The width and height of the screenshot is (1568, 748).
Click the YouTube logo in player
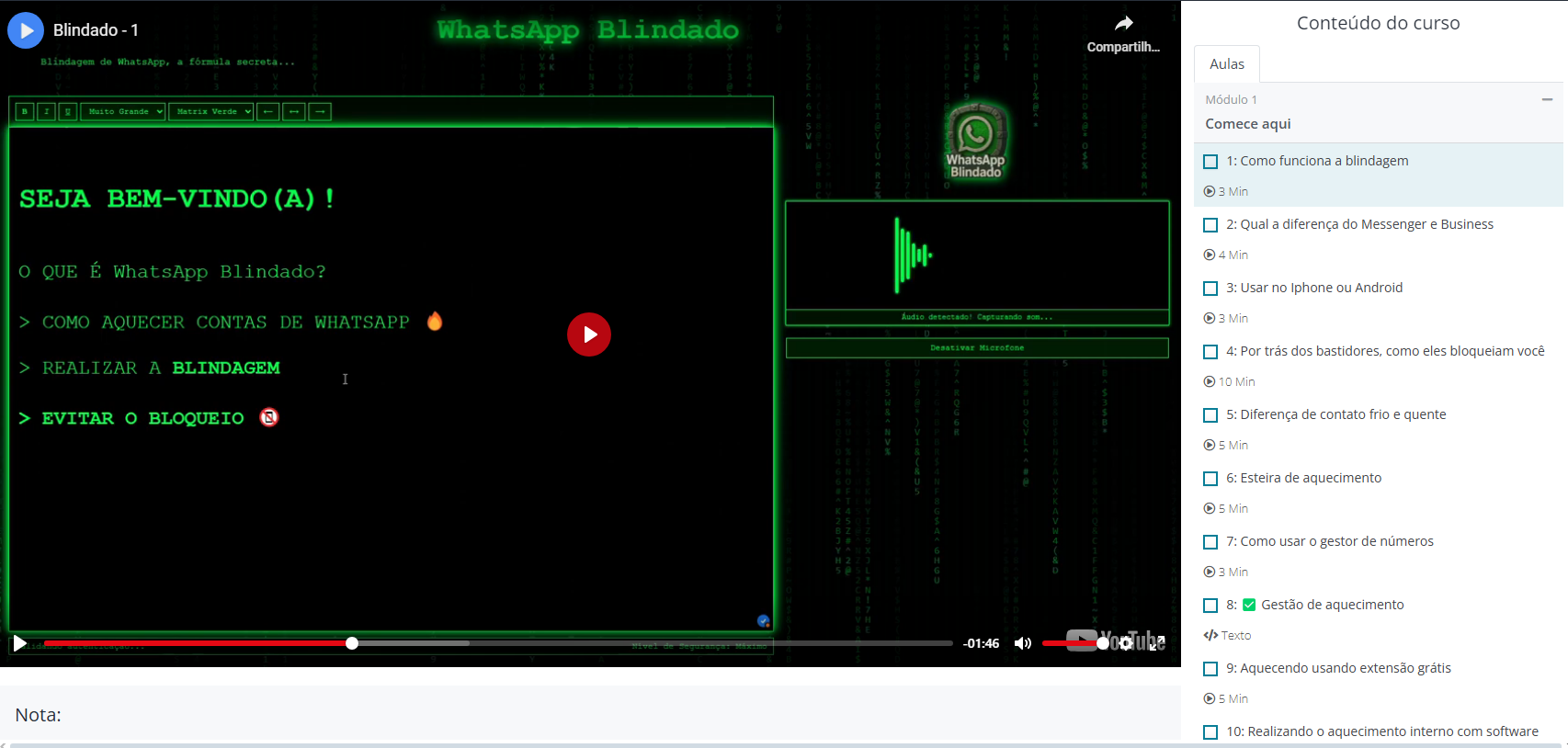[1114, 640]
